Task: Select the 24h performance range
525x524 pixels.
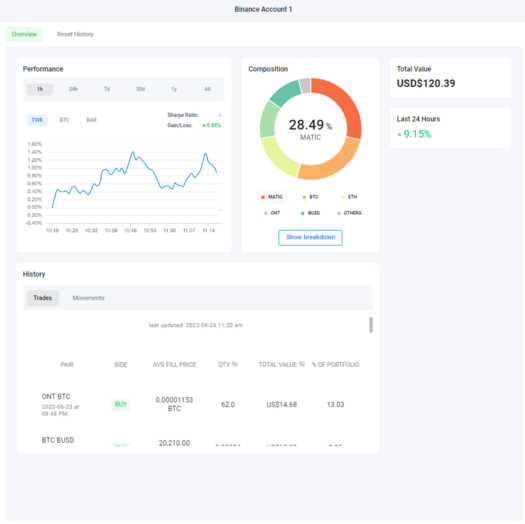Action: [73, 89]
